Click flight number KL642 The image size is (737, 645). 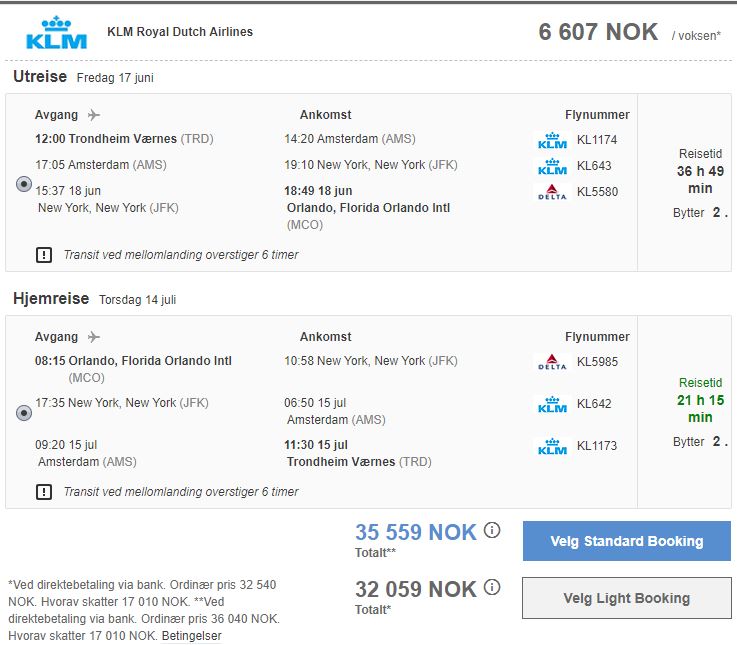(x=594, y=403)
